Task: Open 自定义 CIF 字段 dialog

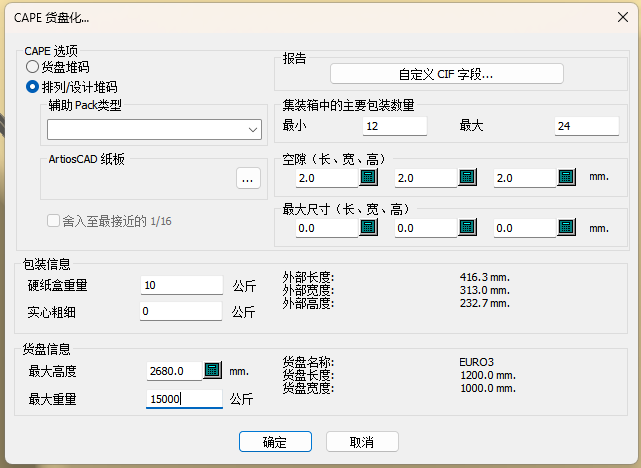Action: tap(446, 74)
